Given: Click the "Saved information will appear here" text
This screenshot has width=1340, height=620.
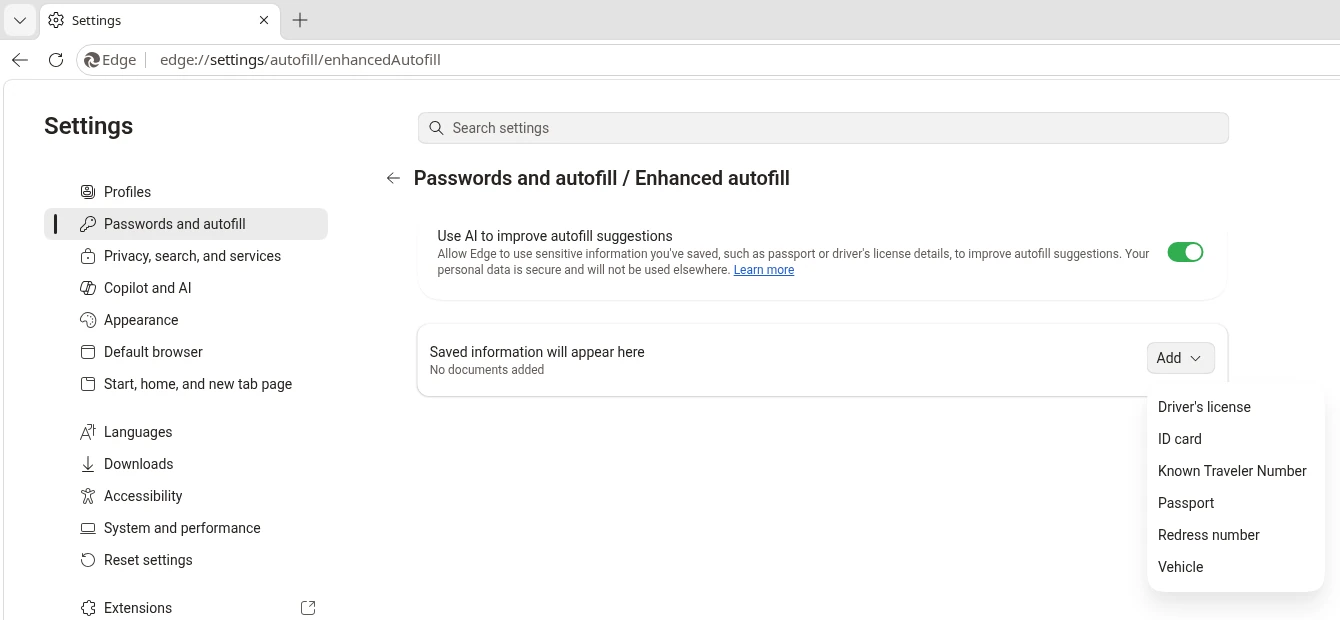Looking at the screenshot, I should tap(537, 352).
